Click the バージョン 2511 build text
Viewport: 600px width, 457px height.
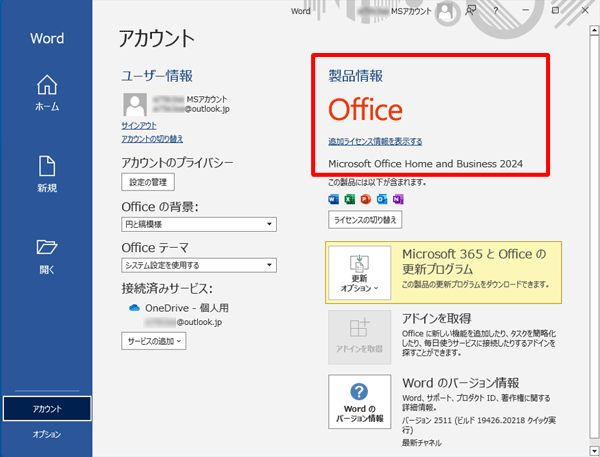click(x=479, y=425)
